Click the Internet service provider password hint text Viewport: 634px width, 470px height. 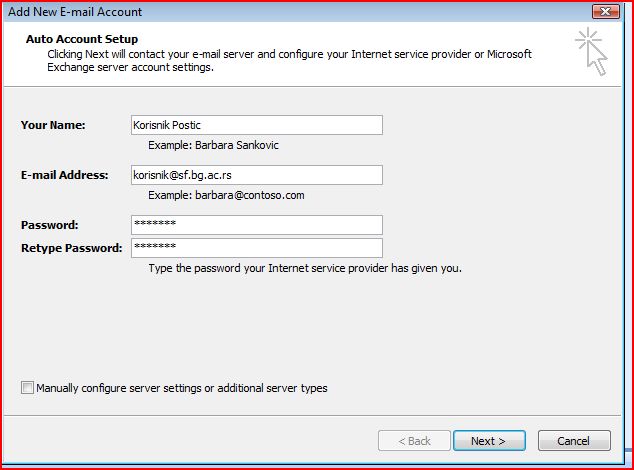(305, 268)
